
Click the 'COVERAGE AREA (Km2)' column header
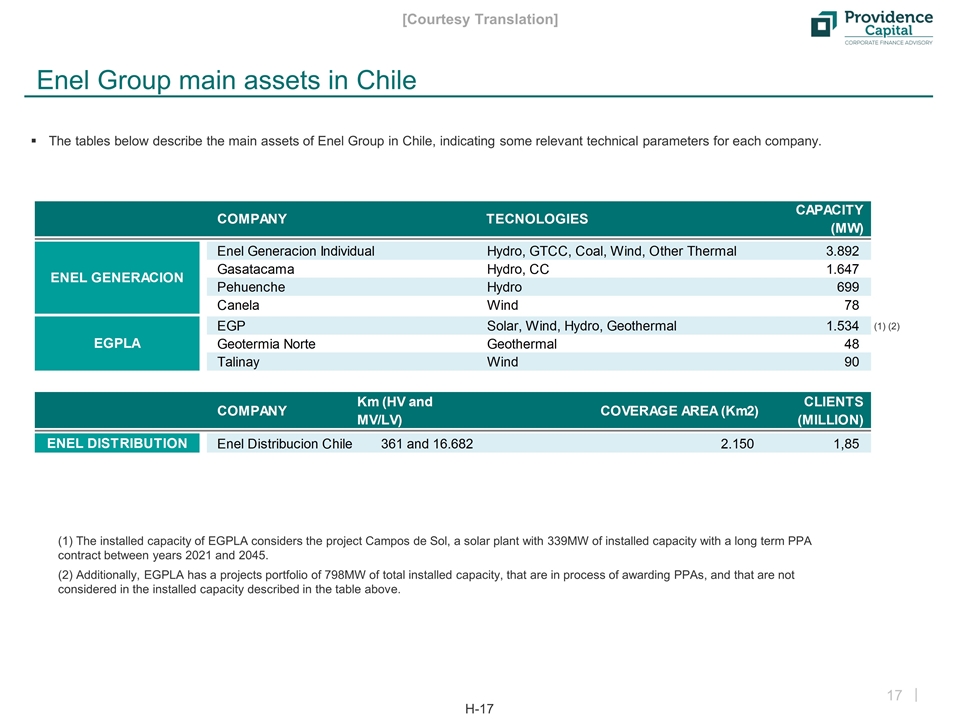(678, 410)
